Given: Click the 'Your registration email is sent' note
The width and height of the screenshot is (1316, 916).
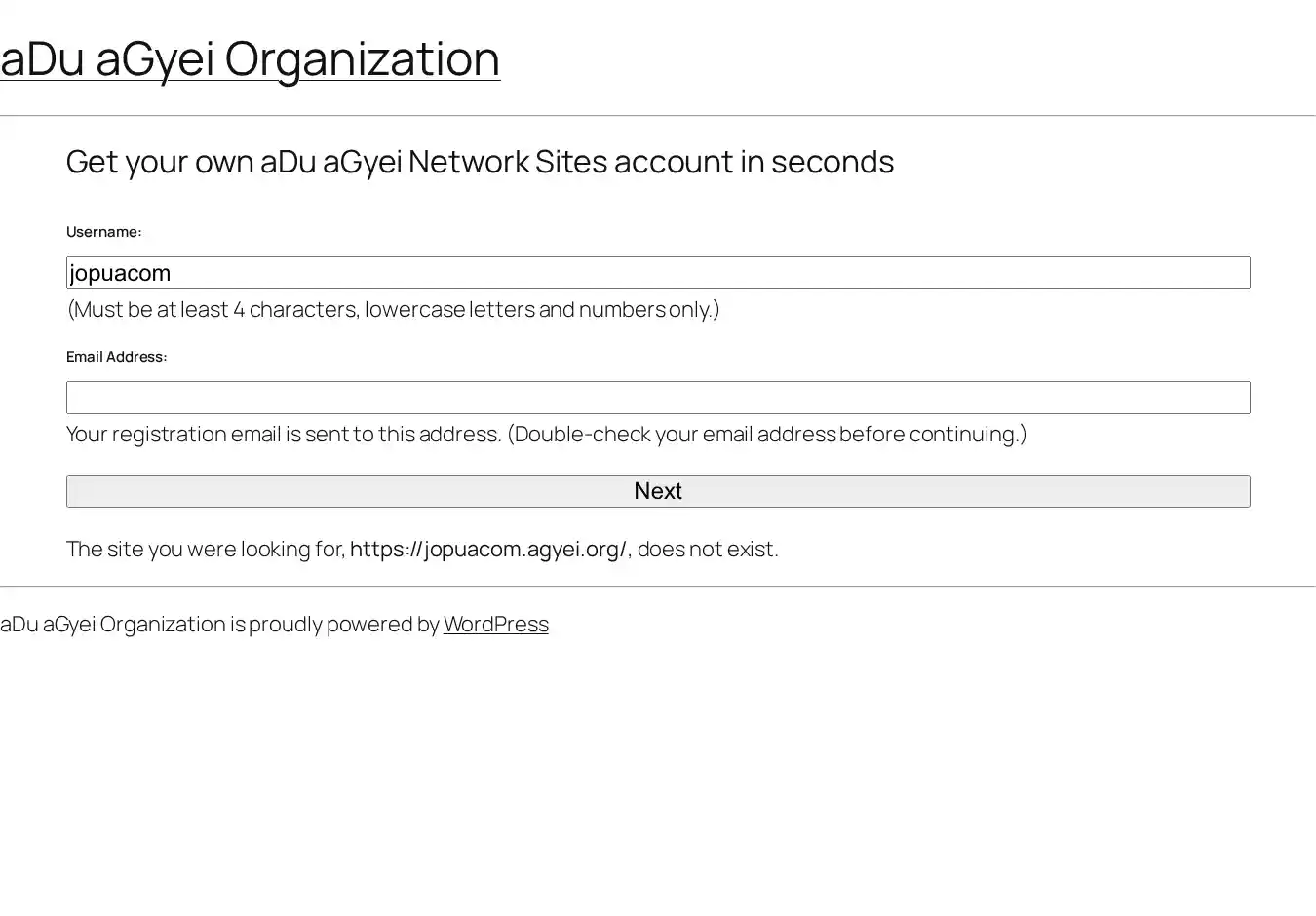Looking at the screenshot, I should 283,434.
